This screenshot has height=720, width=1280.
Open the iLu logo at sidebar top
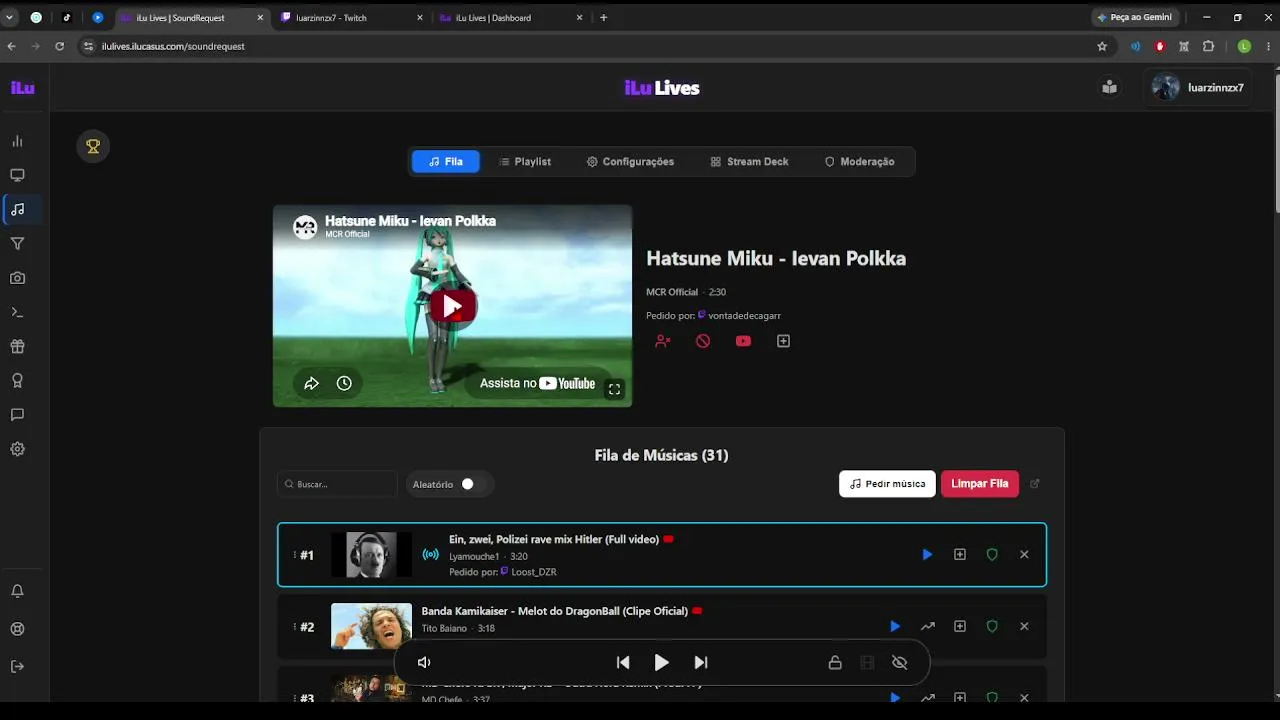pyautogui.click(x=23, y=88)
